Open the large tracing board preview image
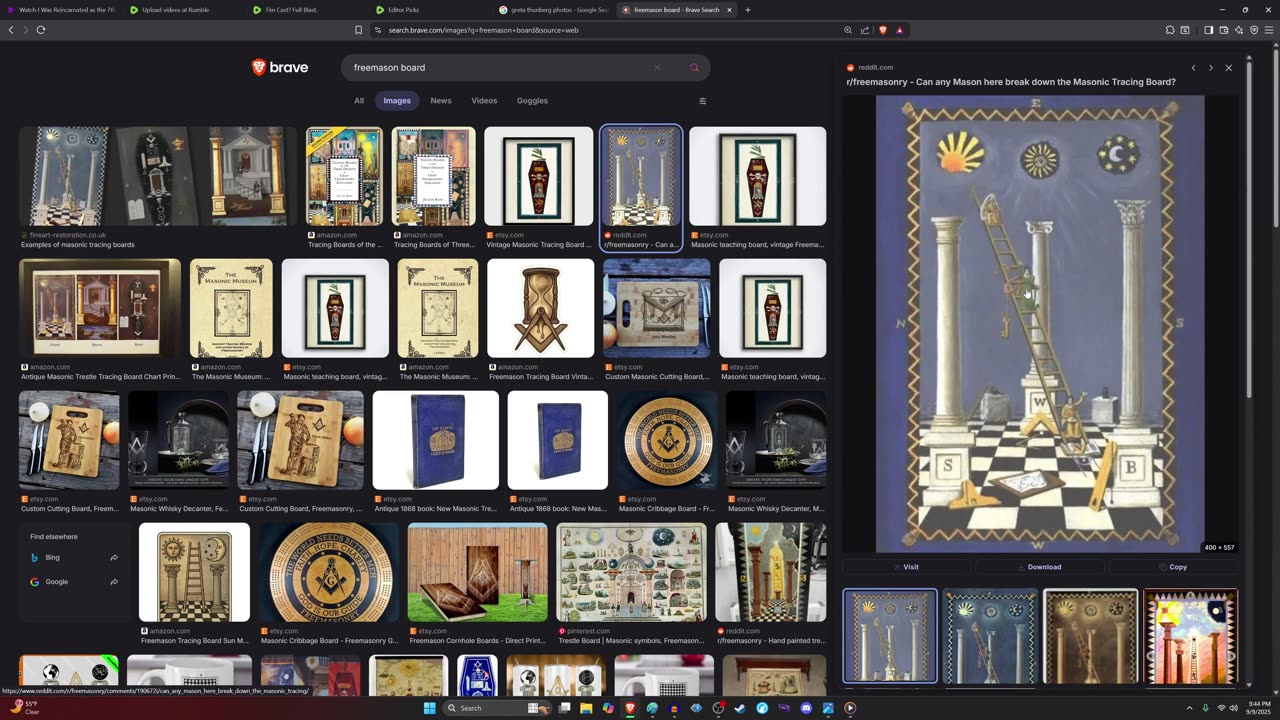1280x720 pixels. pos(1040,324)
